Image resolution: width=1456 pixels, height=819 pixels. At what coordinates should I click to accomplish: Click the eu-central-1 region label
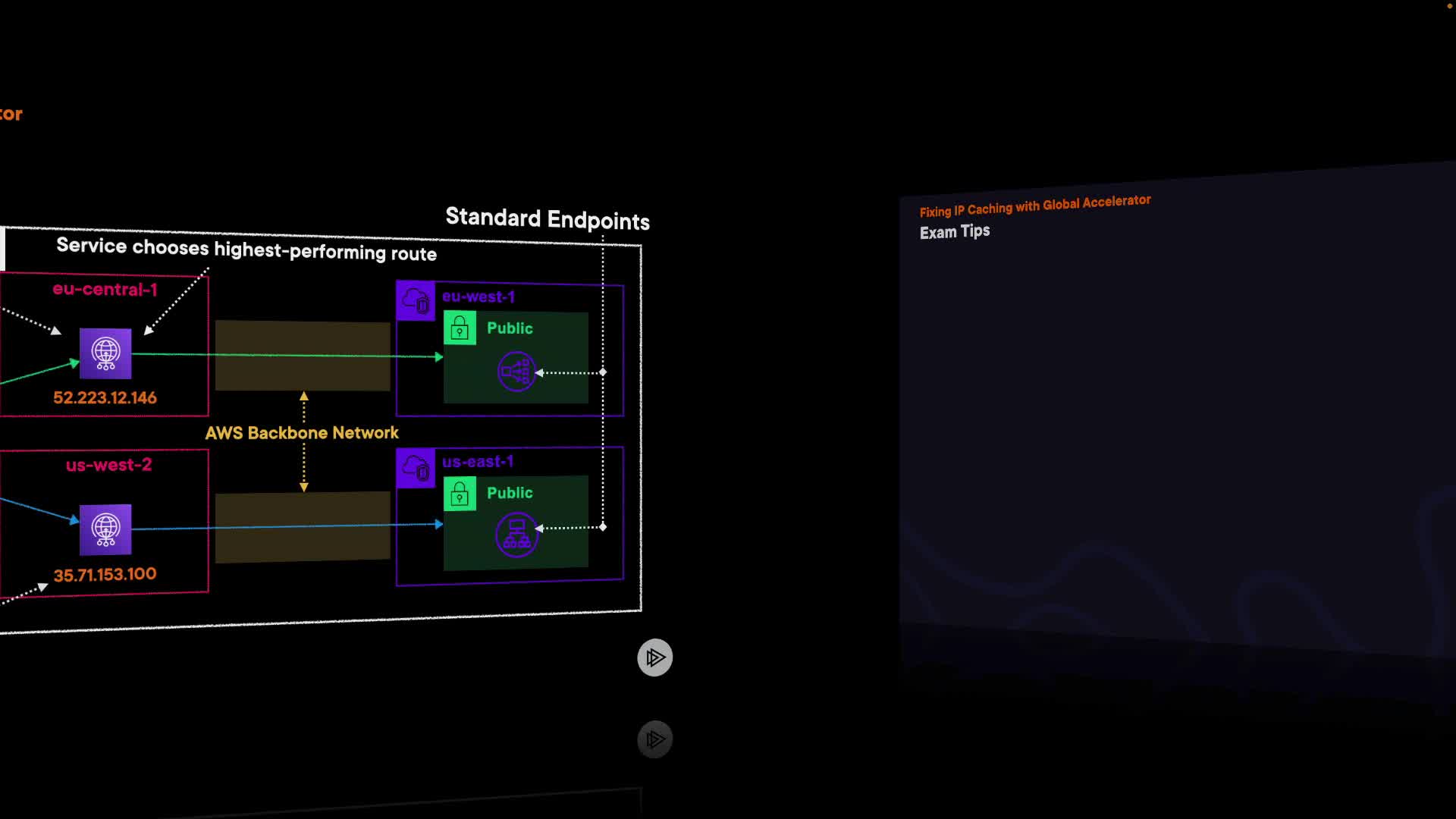(105, 289)
